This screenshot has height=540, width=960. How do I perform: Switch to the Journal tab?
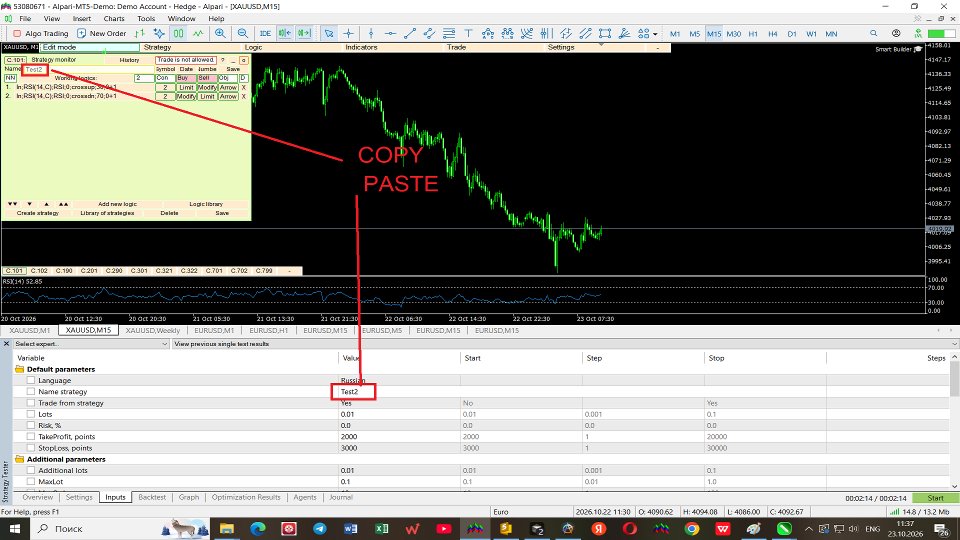341,497
